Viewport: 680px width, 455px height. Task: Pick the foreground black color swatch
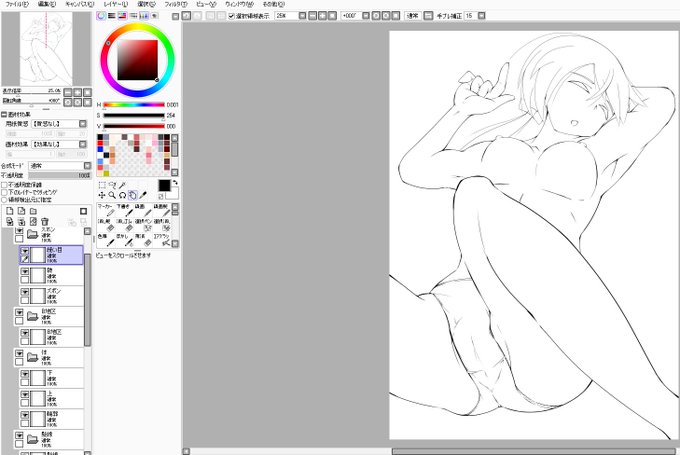[x=164, y=186]
